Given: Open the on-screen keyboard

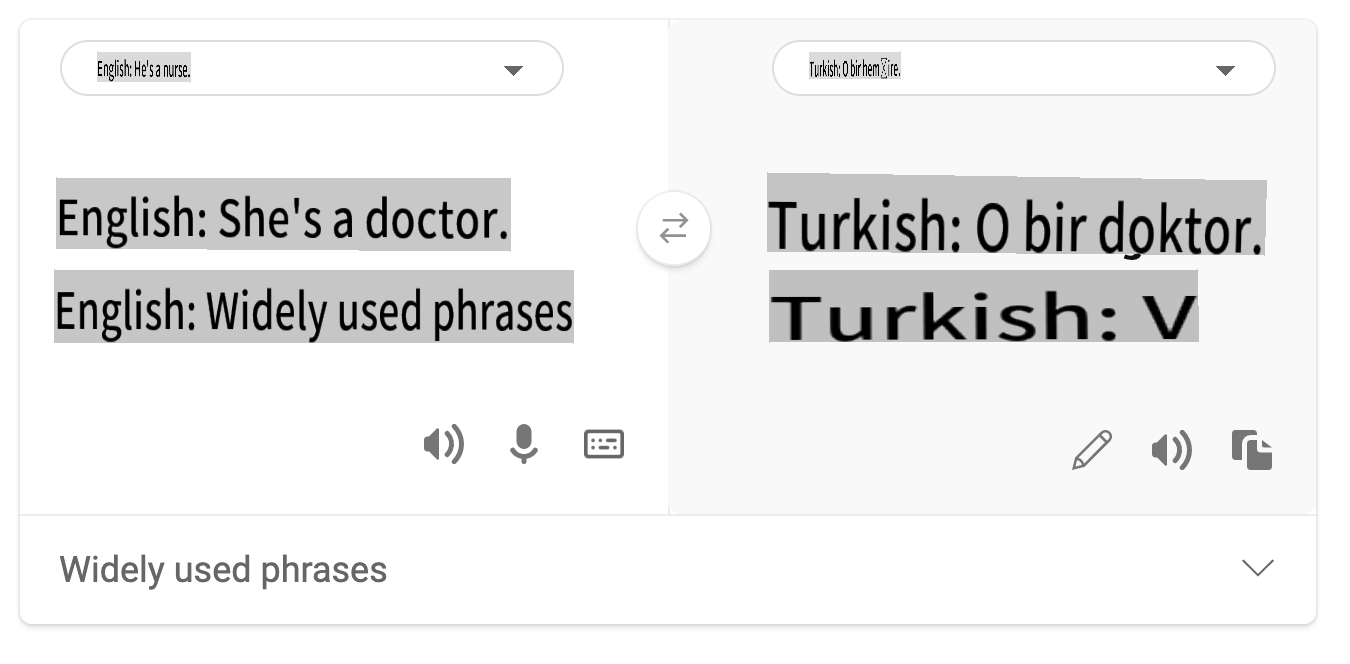Looking at the screenshot, I should pos(604,444).
